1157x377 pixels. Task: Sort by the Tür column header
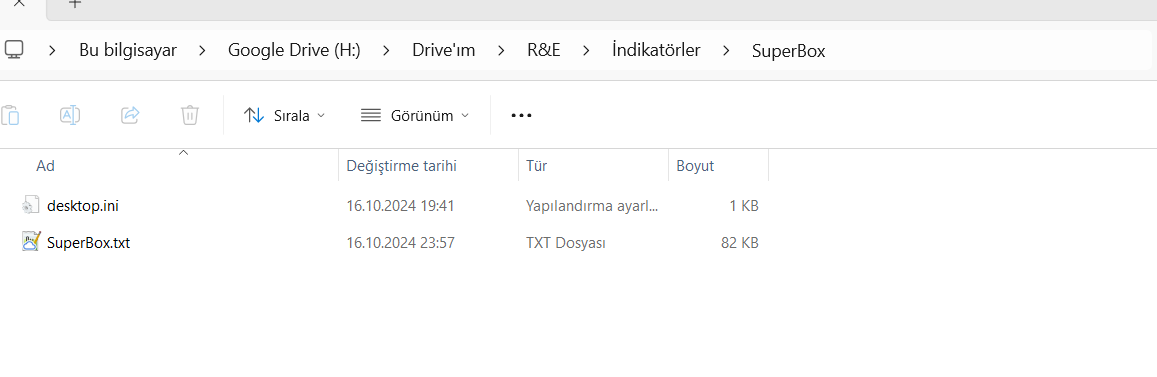(593, 166)
